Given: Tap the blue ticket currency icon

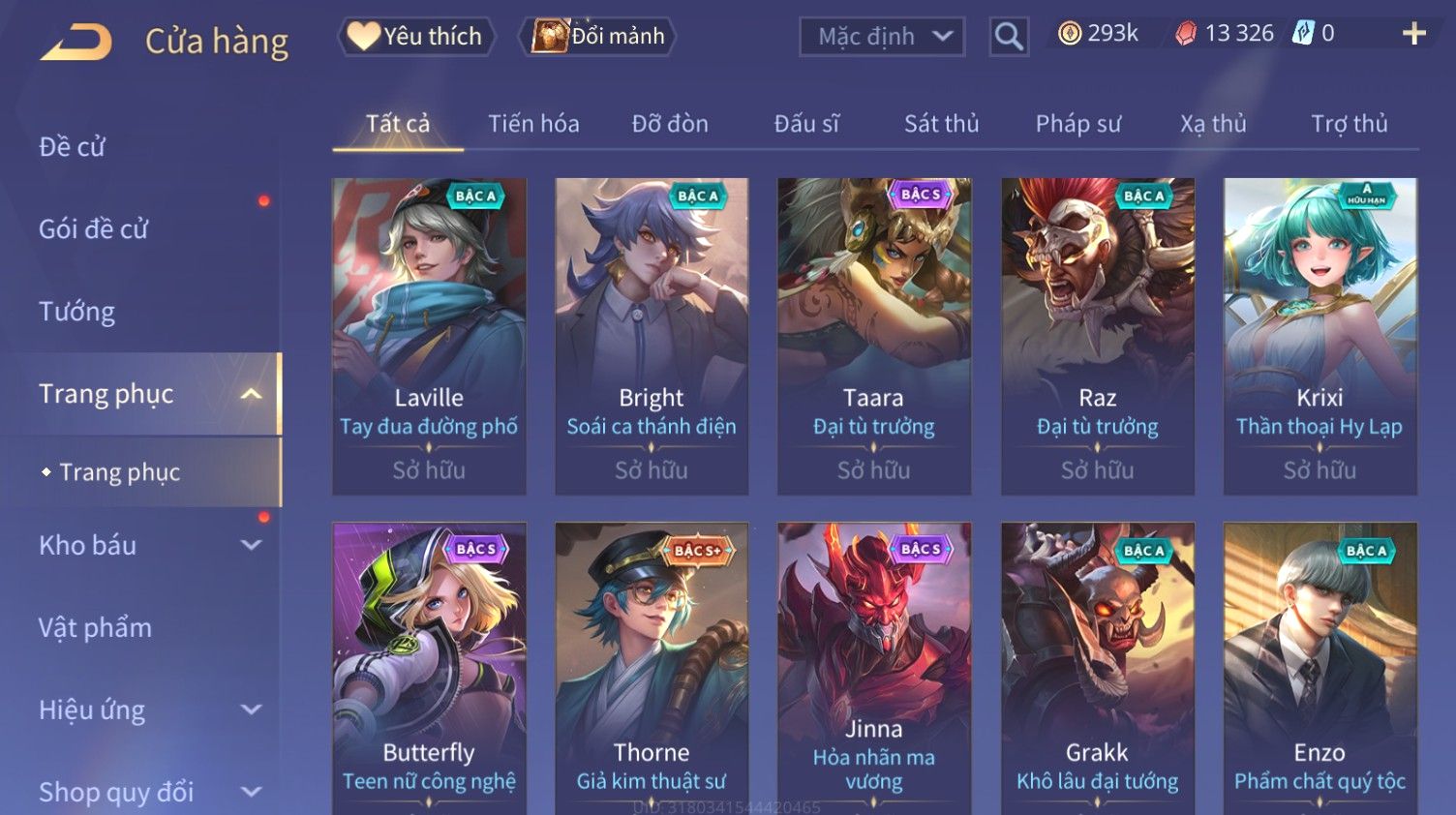Looking at the screenshot, I should click(x=1303, y=34).
